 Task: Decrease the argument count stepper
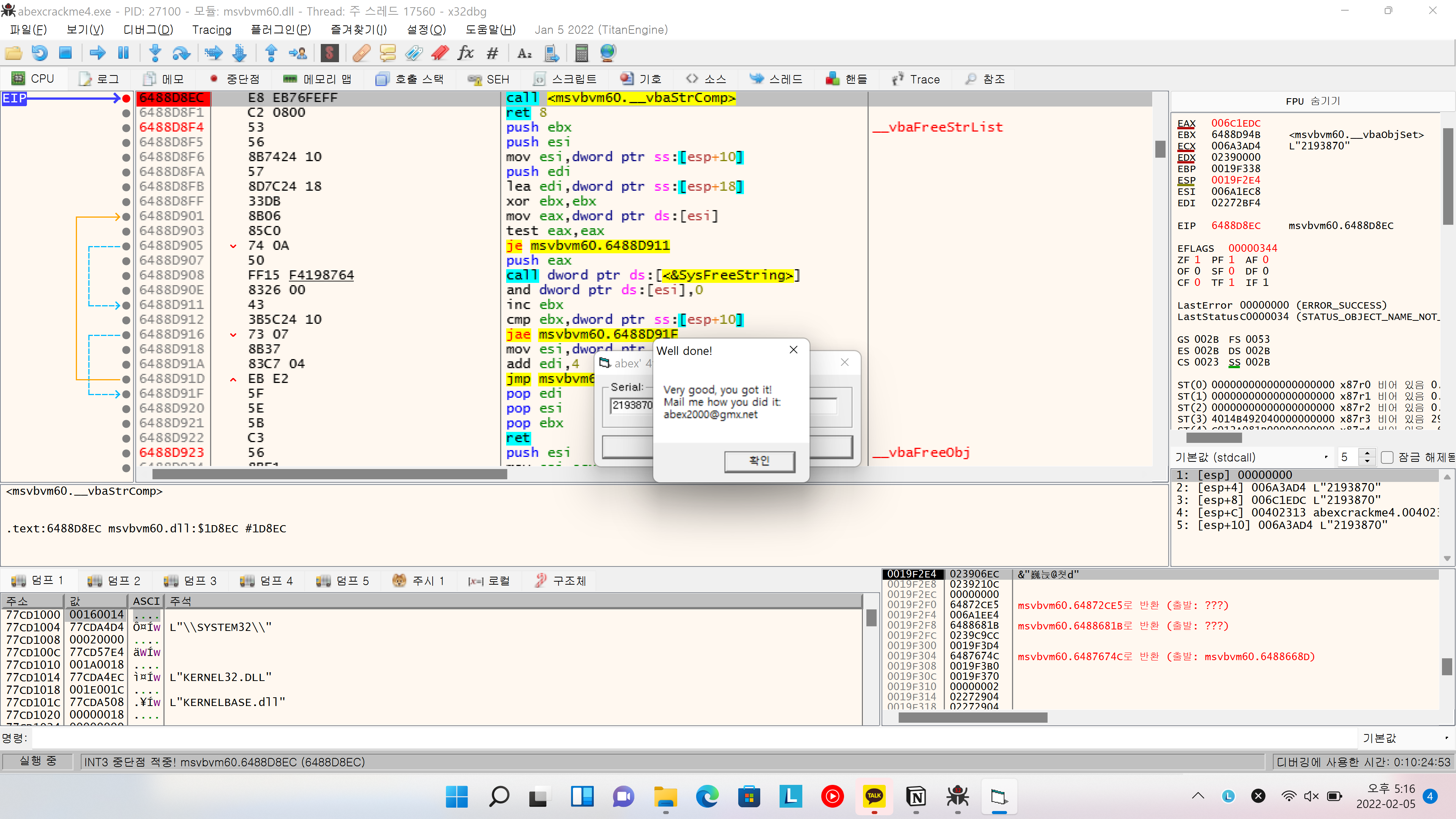[x=1367, y=462]
